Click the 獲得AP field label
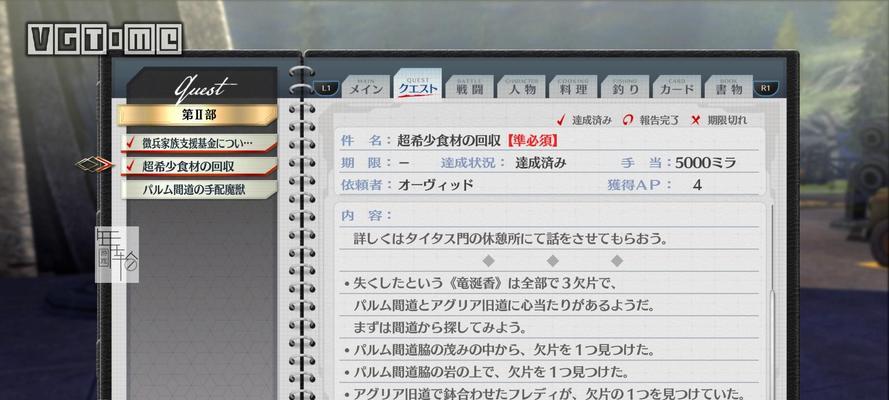889x400 pixels. pos(639,185)
